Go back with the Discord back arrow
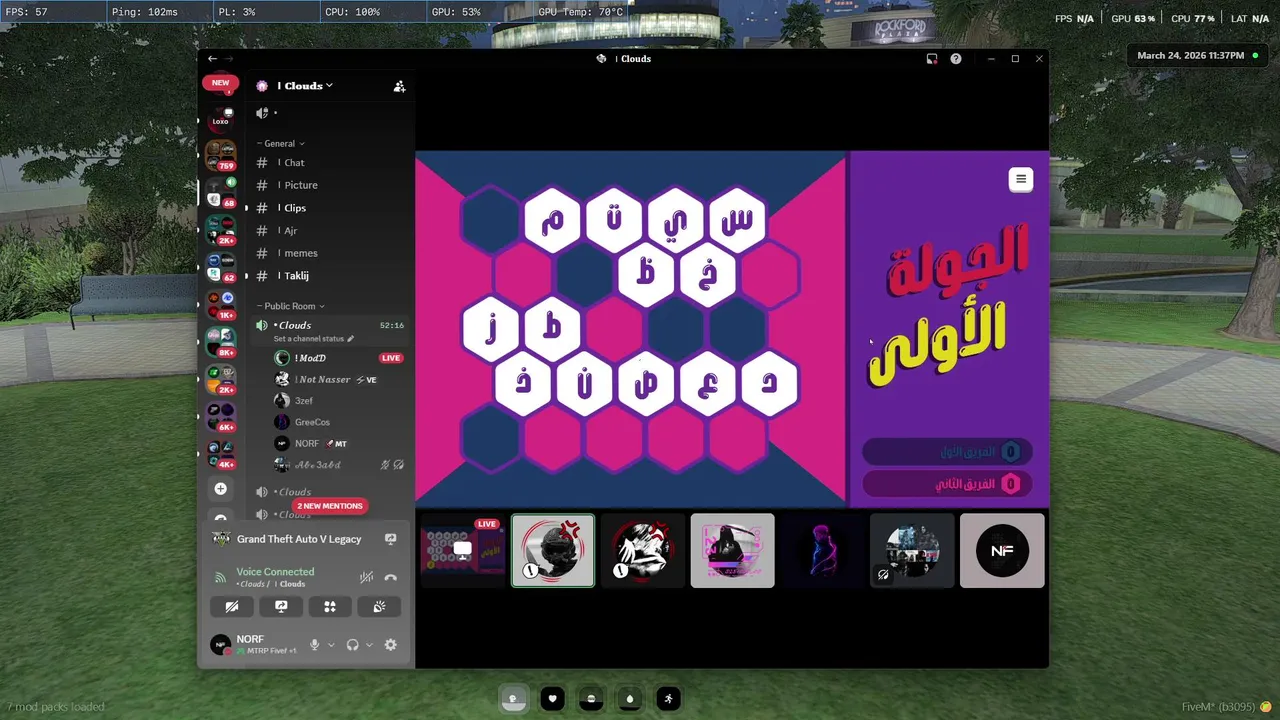Image resolution: width=1280 pixels, height=720 pixels. (x=212, y=59)
